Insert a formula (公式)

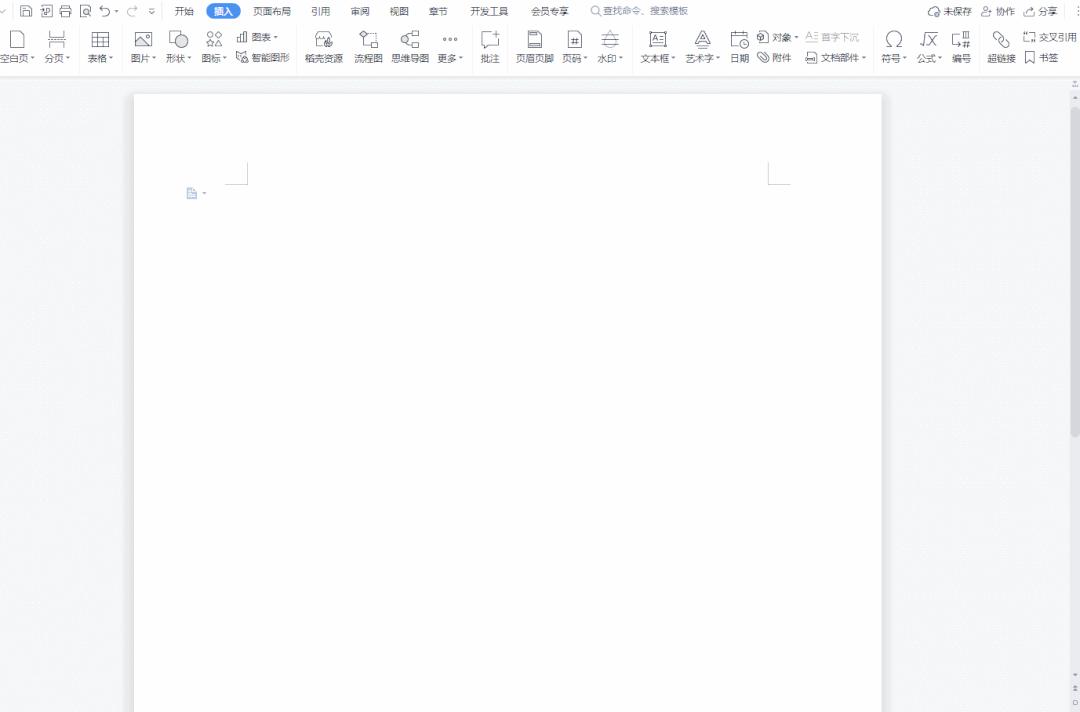(929, 47)
